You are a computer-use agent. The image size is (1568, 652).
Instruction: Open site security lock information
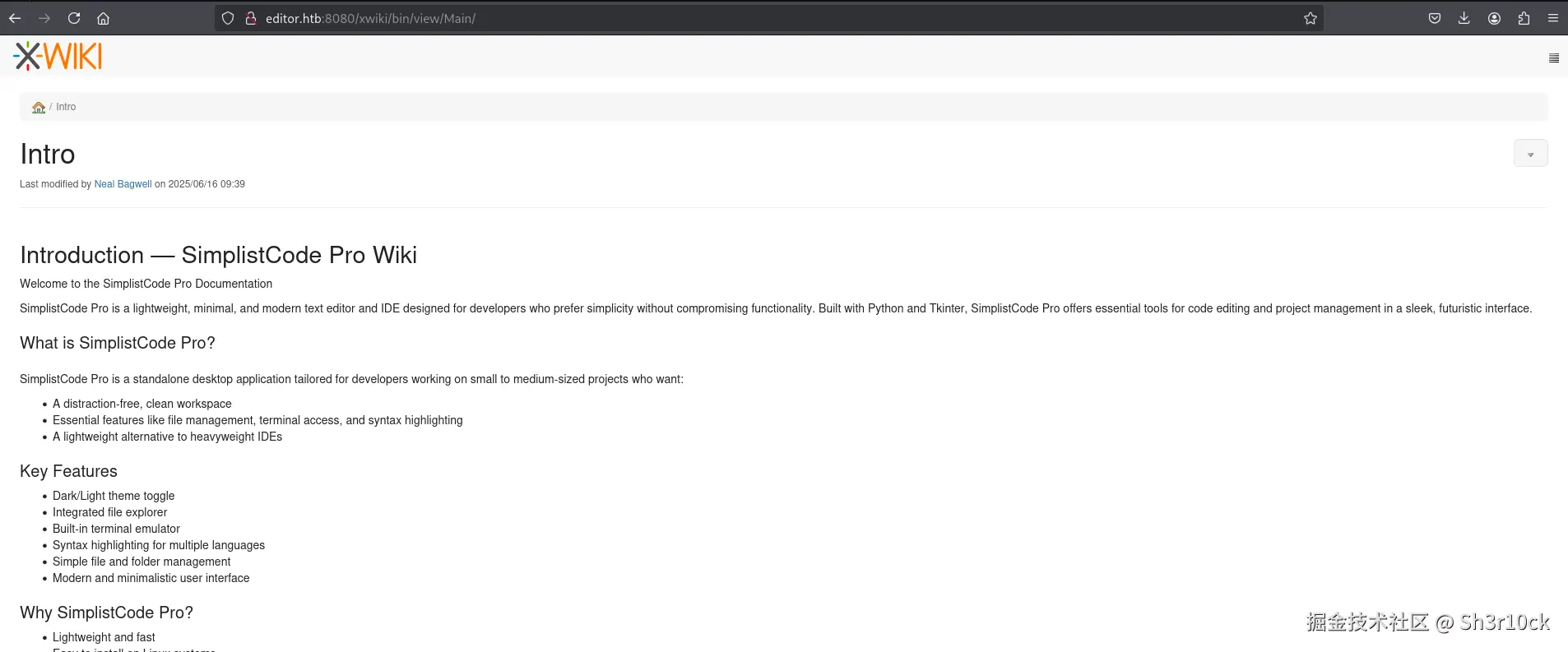coord(251,18)
